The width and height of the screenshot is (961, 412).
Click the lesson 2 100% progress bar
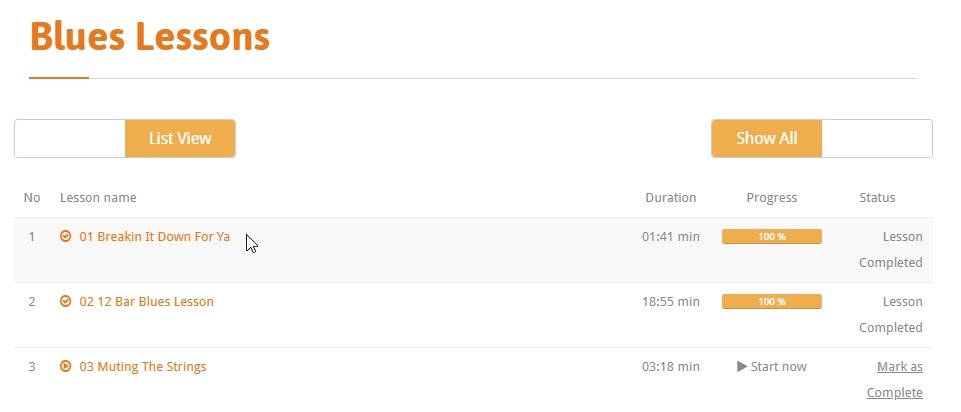point(771,301)
